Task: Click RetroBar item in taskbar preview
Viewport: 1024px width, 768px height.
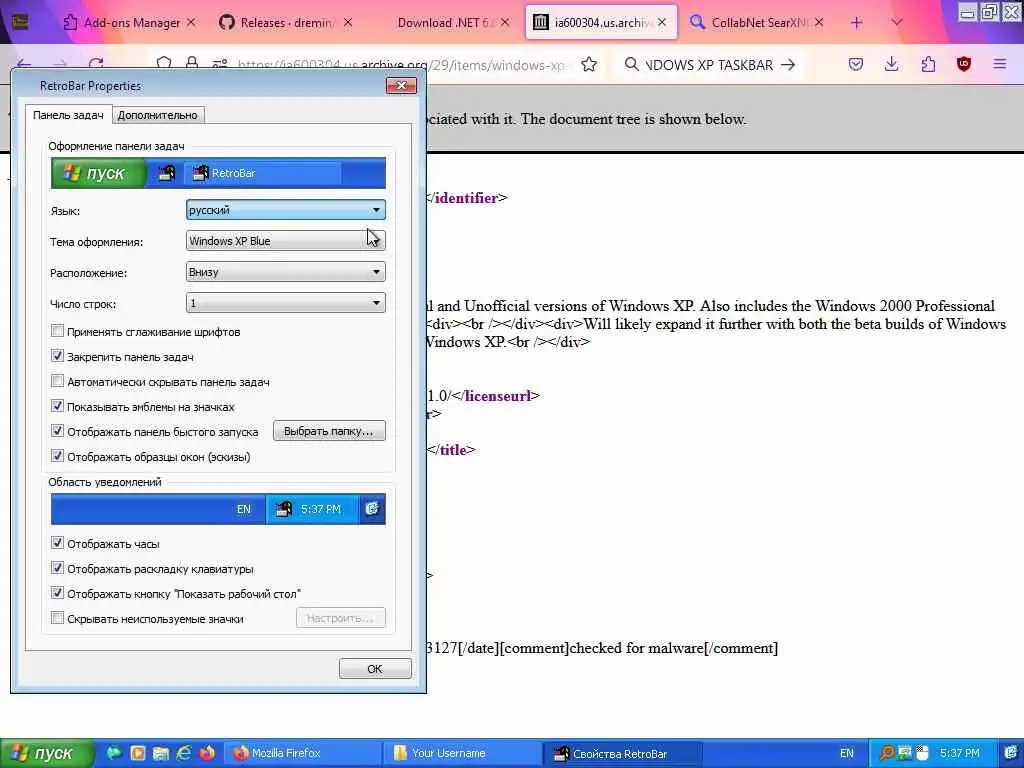Action: click(x=263, y=173)
